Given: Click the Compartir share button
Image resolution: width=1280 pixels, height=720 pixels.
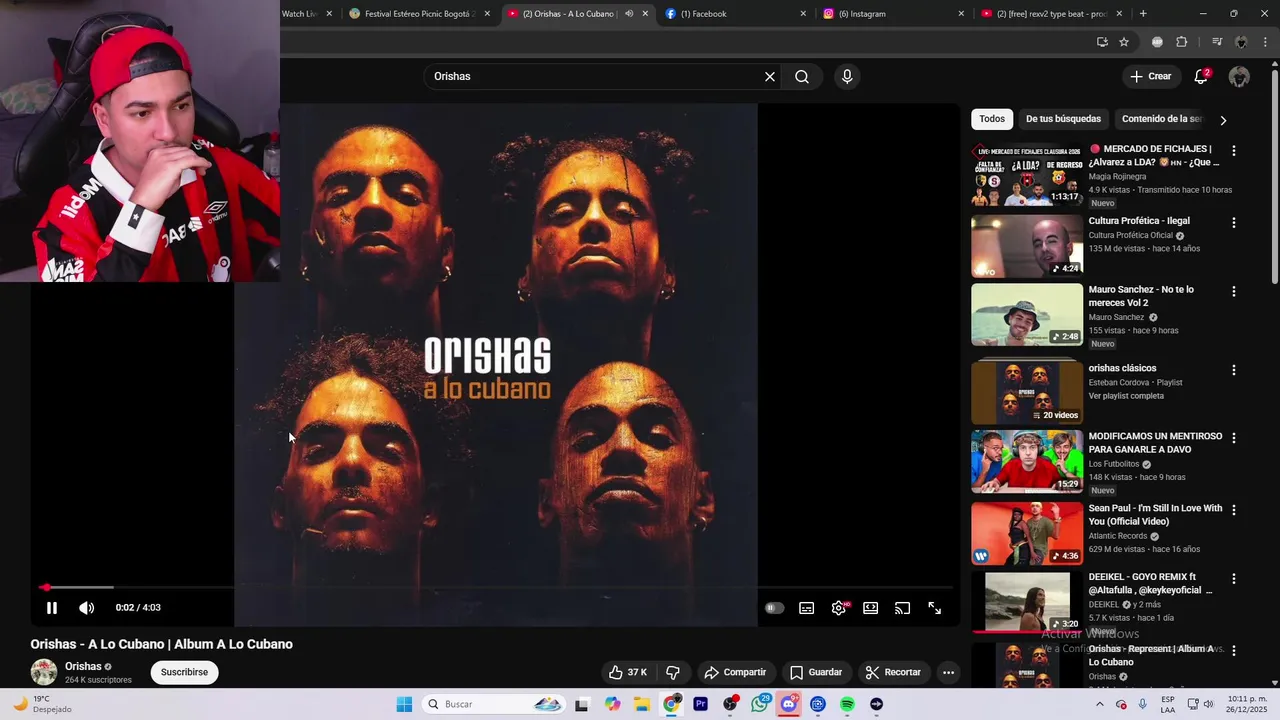Looking at the screenshot, I should (x=735, y=672).
